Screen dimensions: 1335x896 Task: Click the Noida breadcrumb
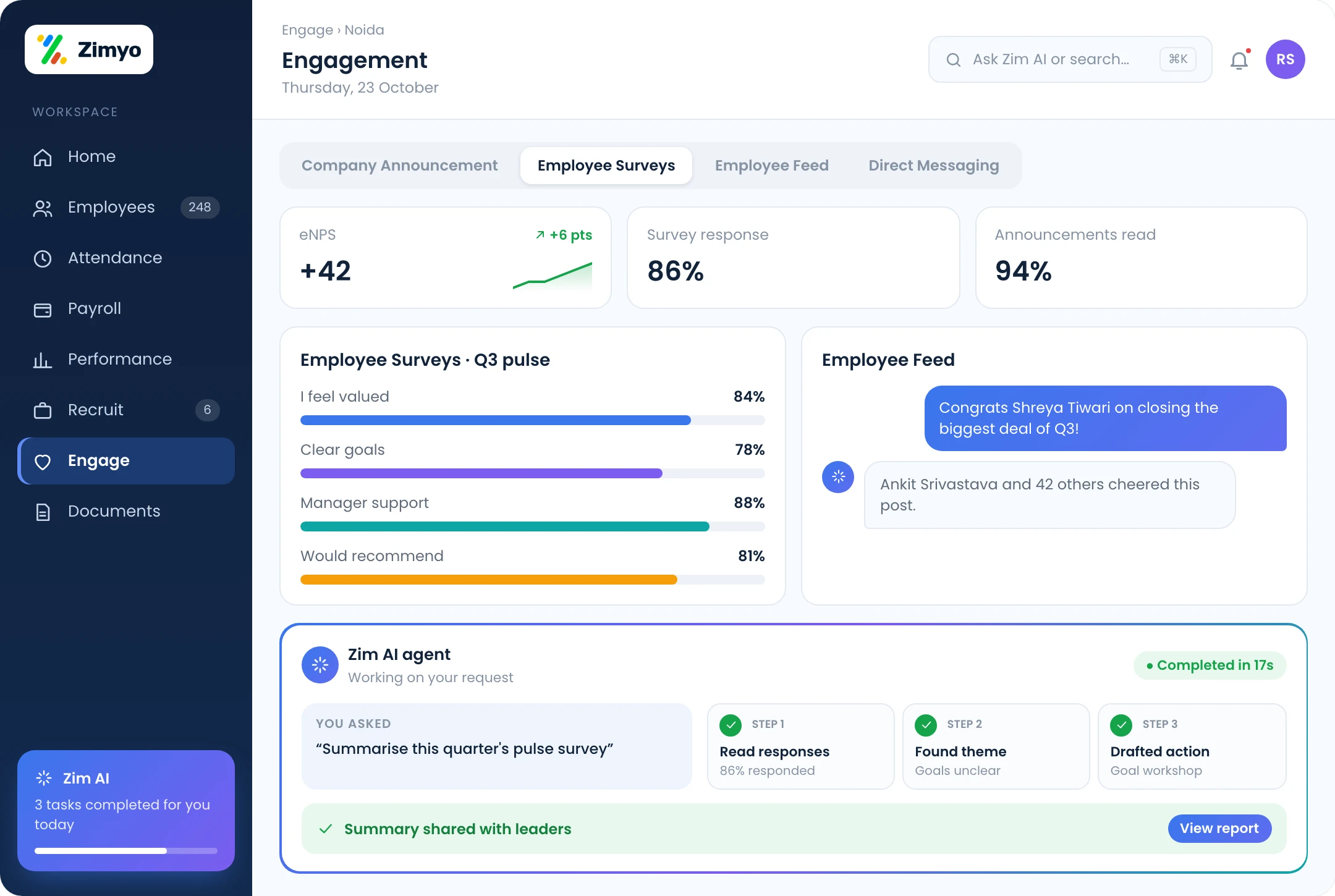pos(364,30)
